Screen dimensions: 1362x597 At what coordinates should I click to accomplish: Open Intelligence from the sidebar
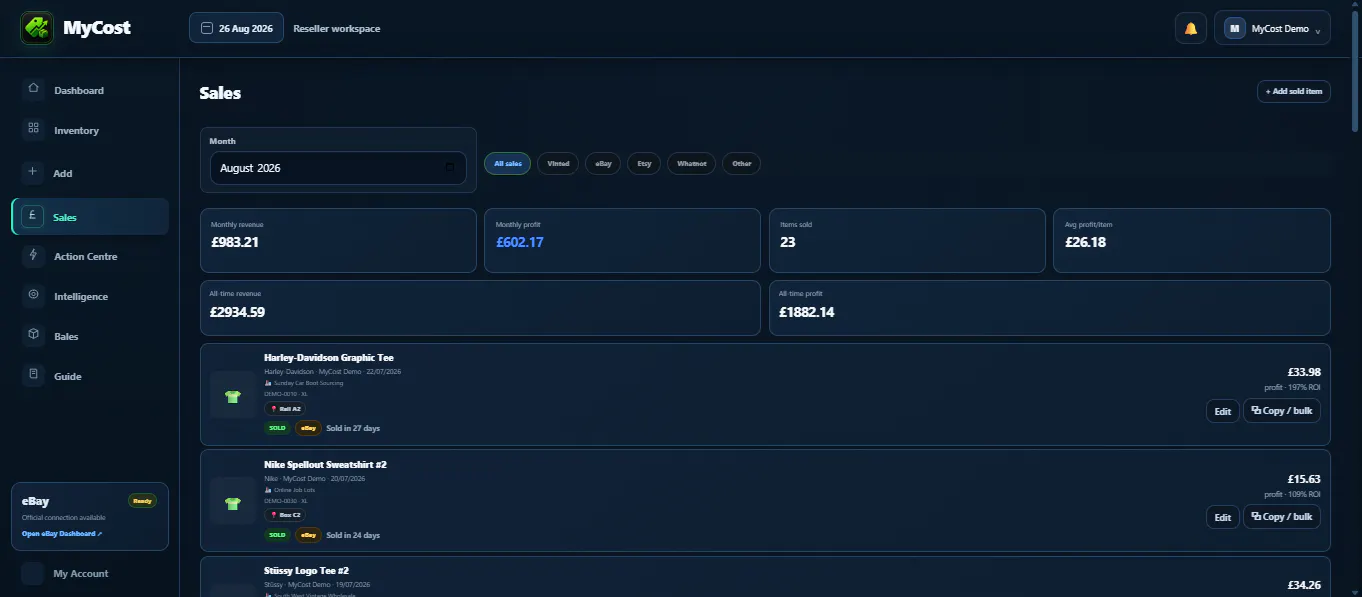(90, 296)
